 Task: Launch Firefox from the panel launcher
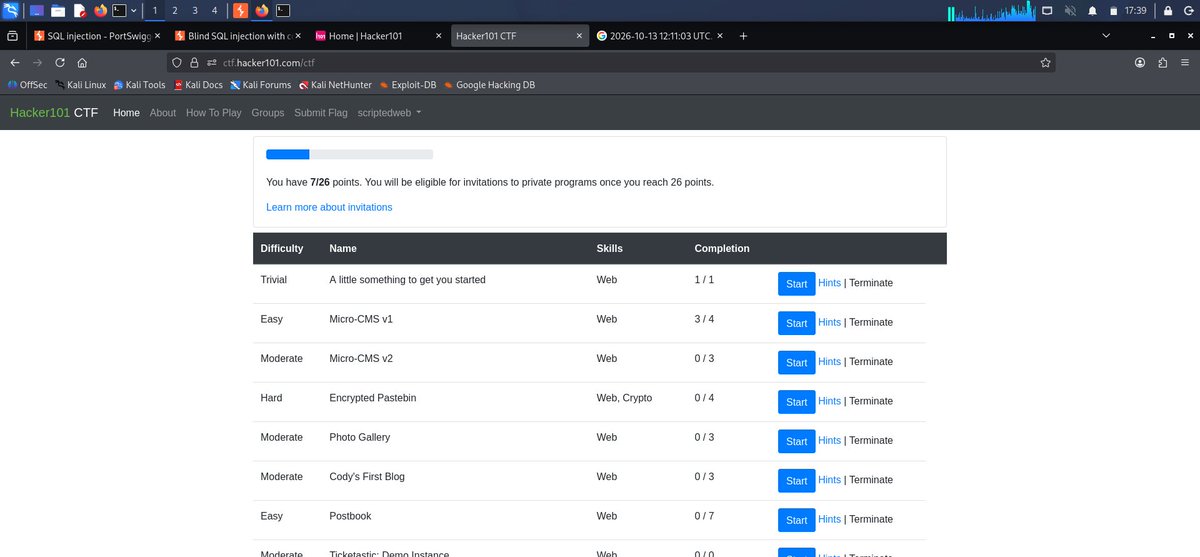tap(100, 10)
